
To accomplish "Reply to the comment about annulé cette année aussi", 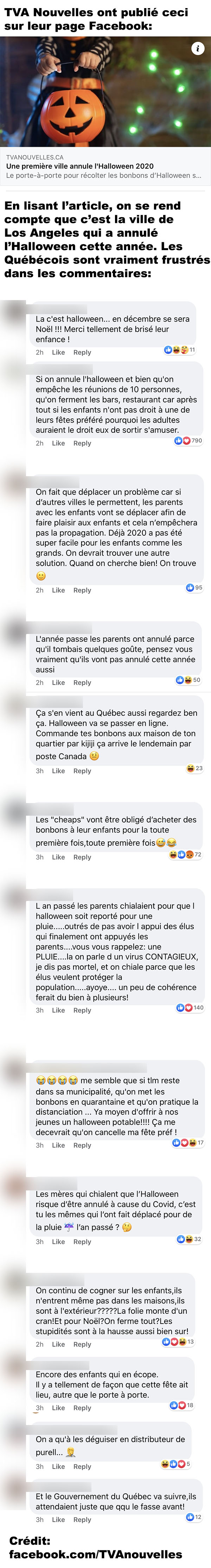I will [x=82, y=682].
